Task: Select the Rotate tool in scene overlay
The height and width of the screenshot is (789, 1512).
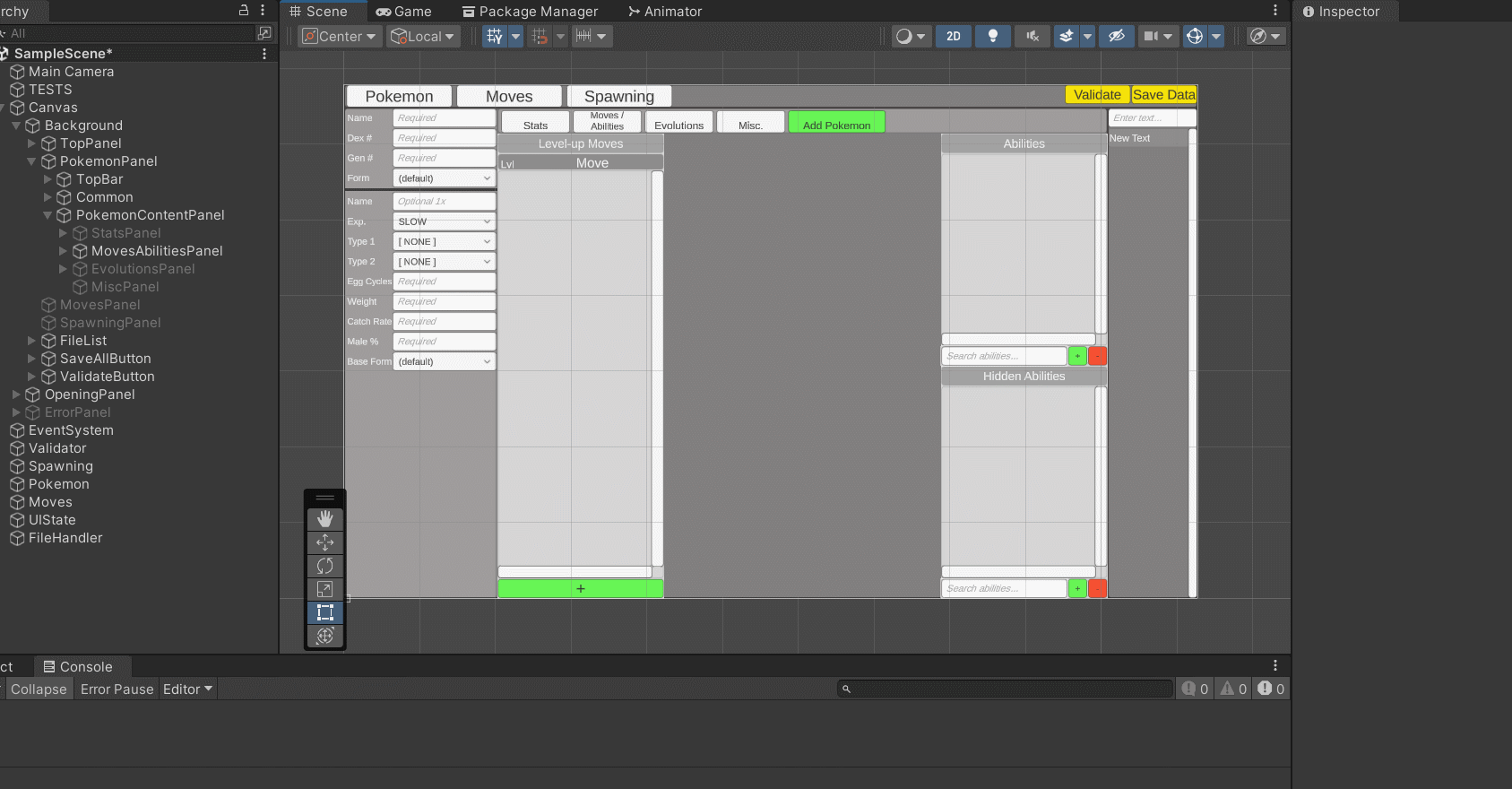Action: 324,566
